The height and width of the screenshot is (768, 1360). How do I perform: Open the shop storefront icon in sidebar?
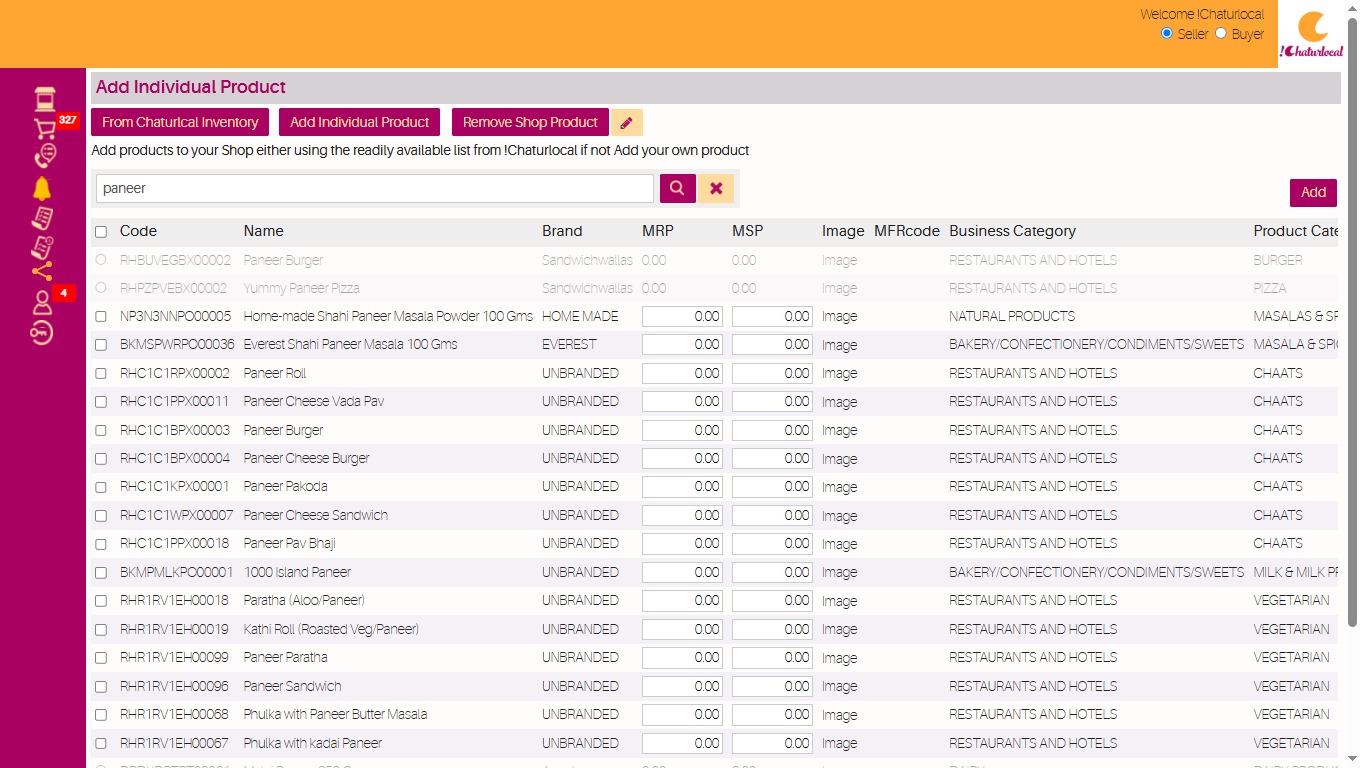44,99
